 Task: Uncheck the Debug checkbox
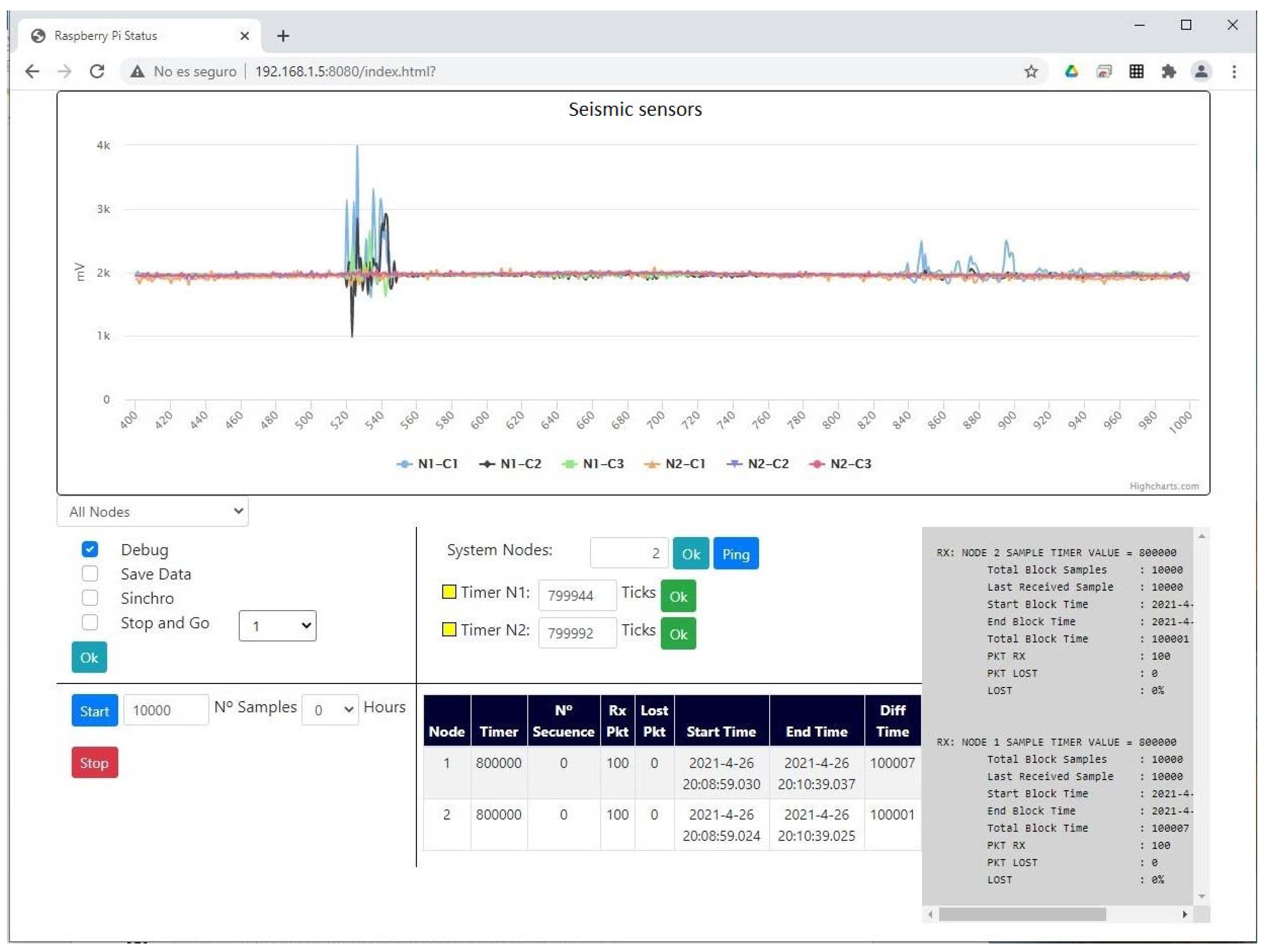pyautogui.click(x=90, y=549)
